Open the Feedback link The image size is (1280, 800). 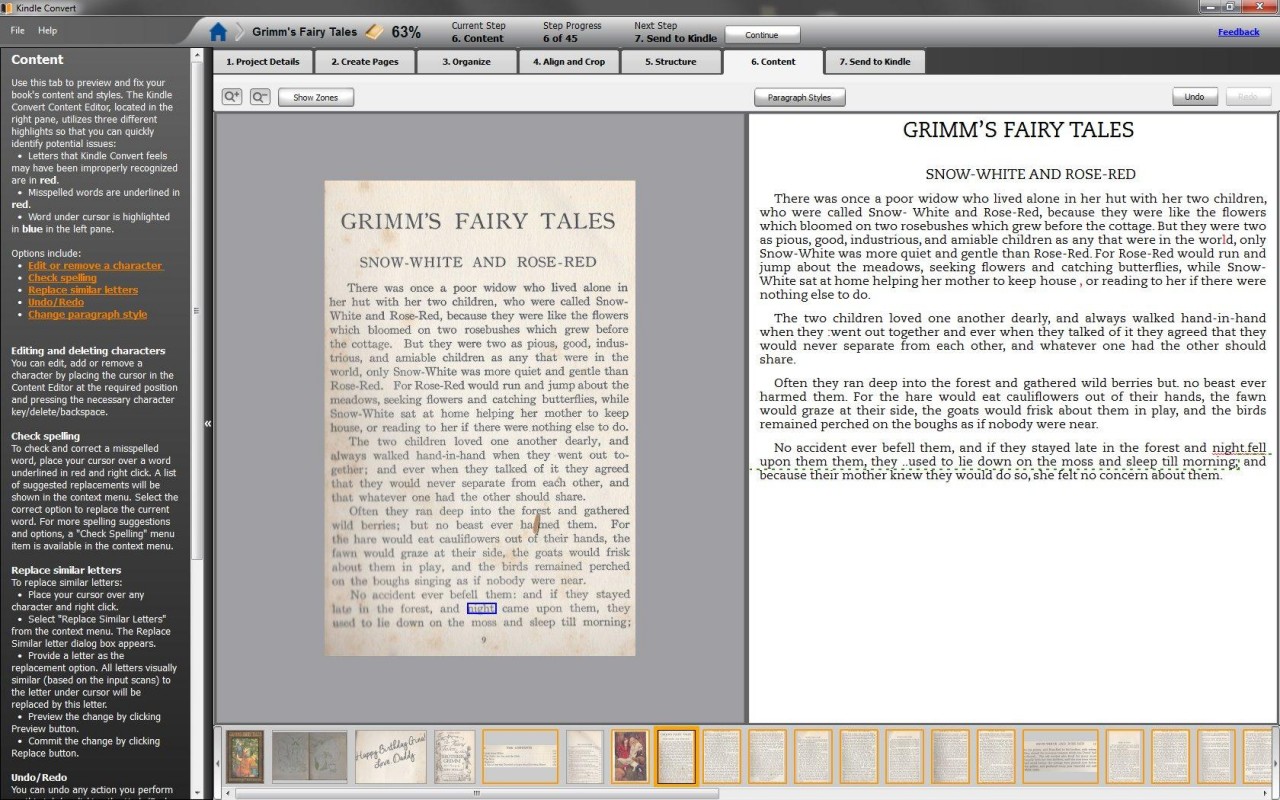[1238, 32]
